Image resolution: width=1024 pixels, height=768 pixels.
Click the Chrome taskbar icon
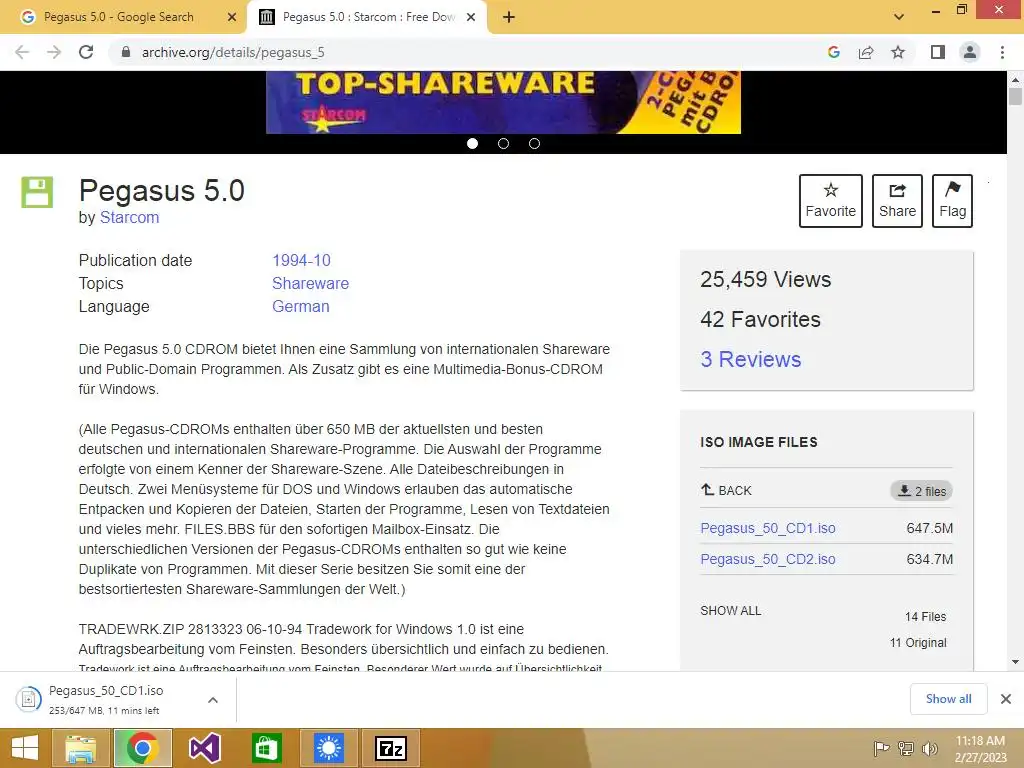tap(143, 748)
